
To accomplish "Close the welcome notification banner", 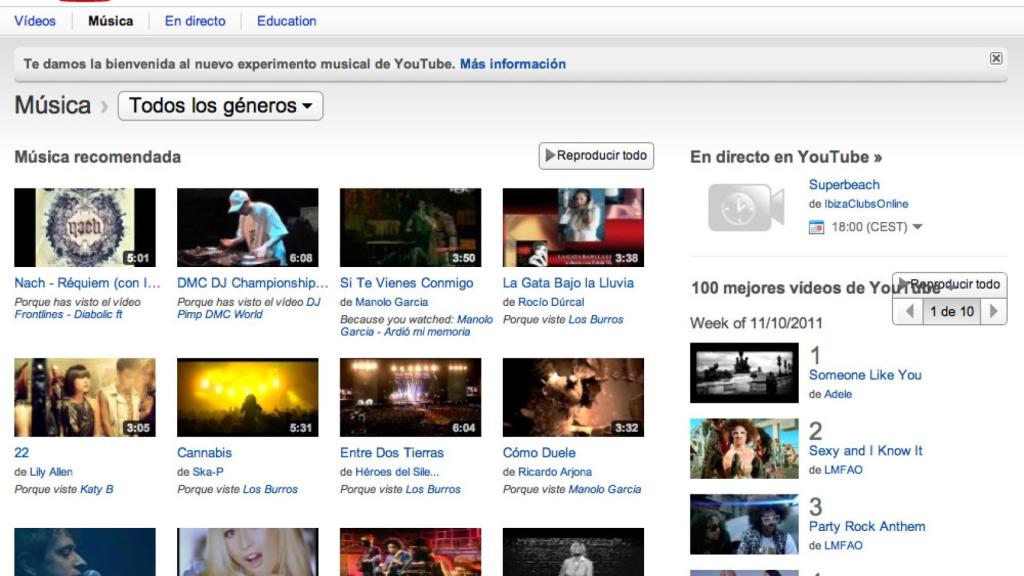I will [x=995, y=59].
